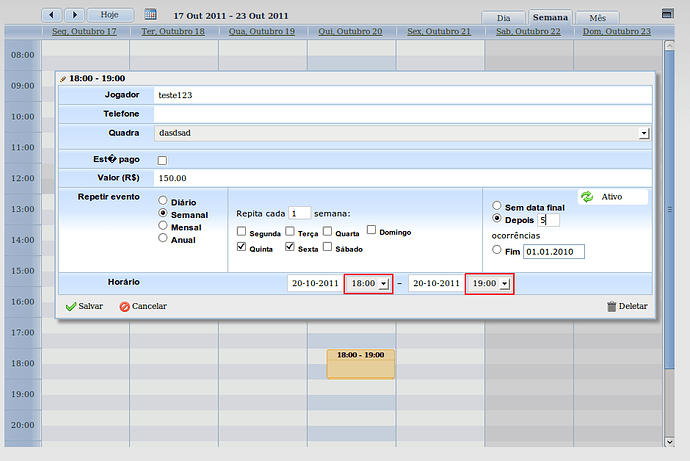Toggle the Está pago checkbox
The width and height of the screenshot is (690, 461).
(162, 161)
